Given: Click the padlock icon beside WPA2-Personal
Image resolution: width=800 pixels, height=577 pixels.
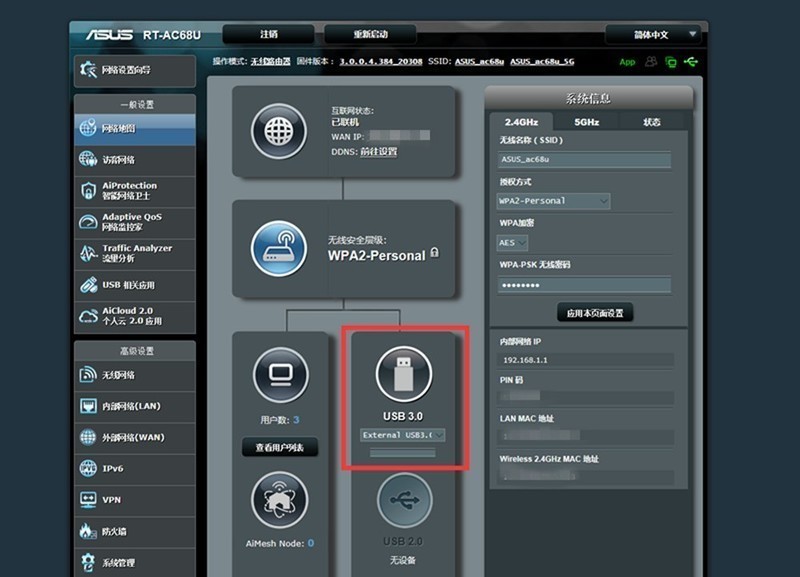Looking at the screenshot, I should 435,253.
